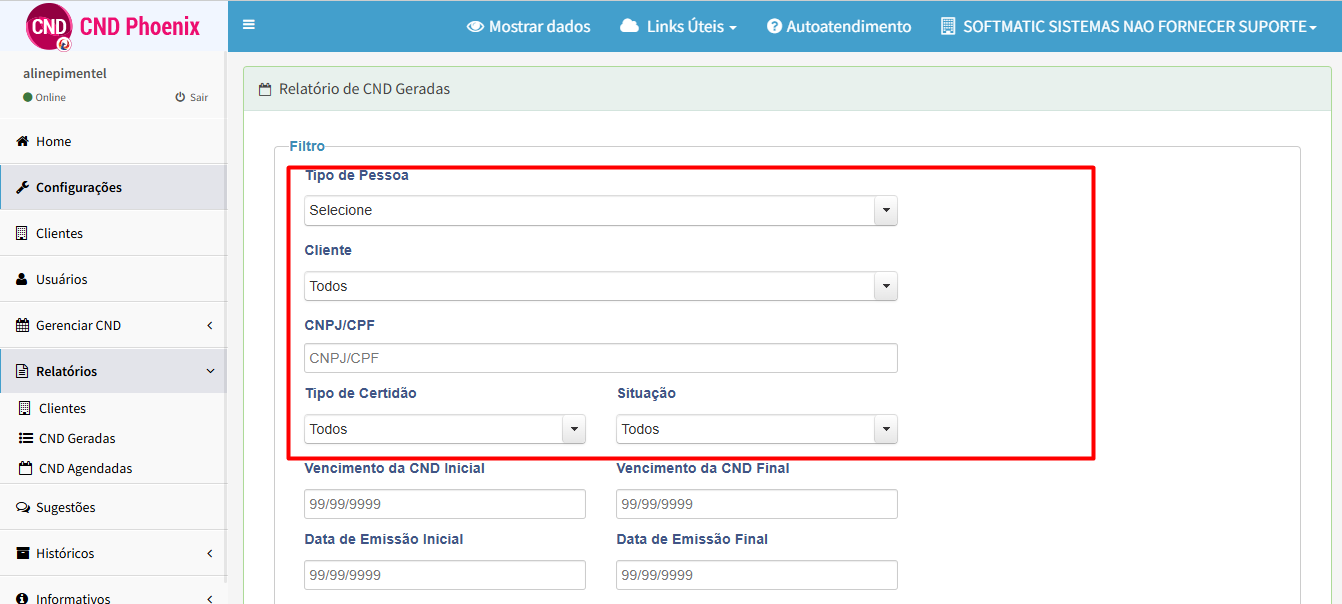Click the CNPJ/CPF input field

click(601, 358)
